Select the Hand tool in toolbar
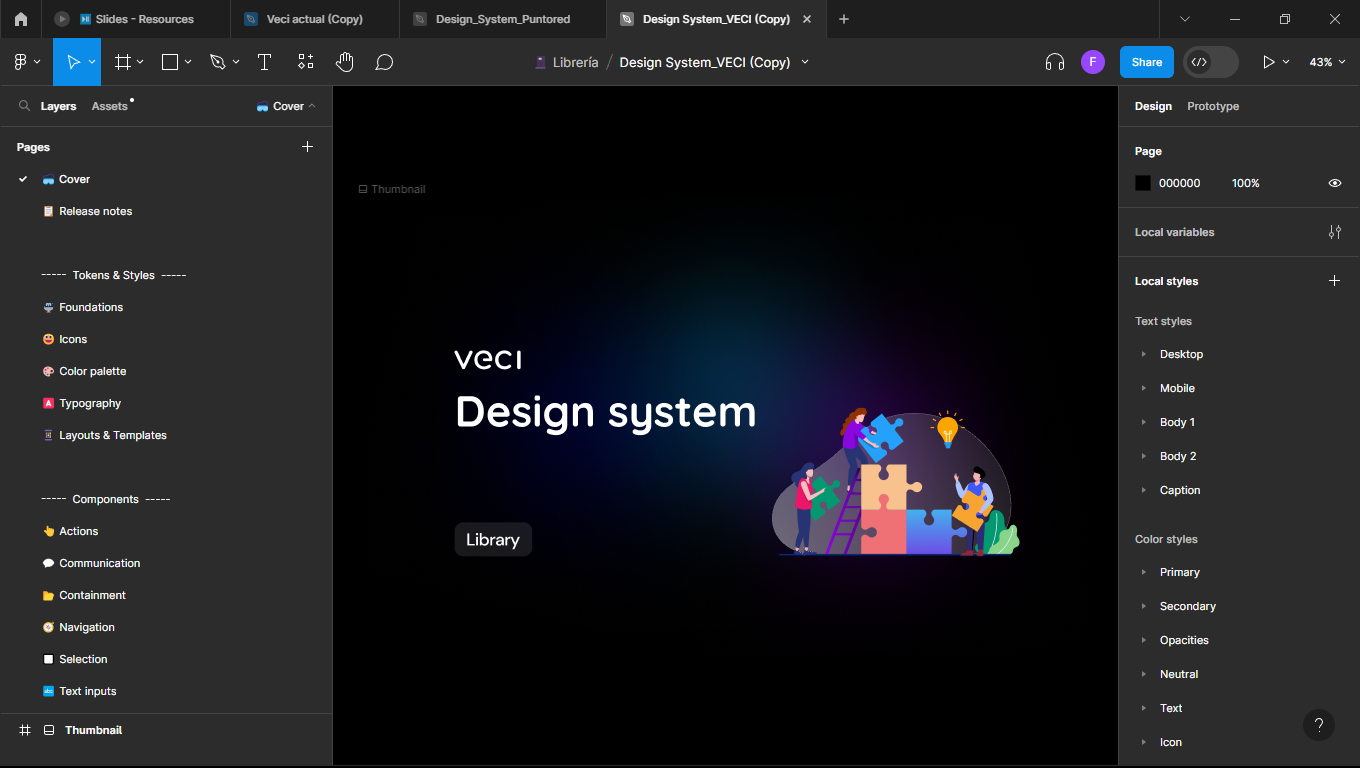 click(x=344, y=62)
